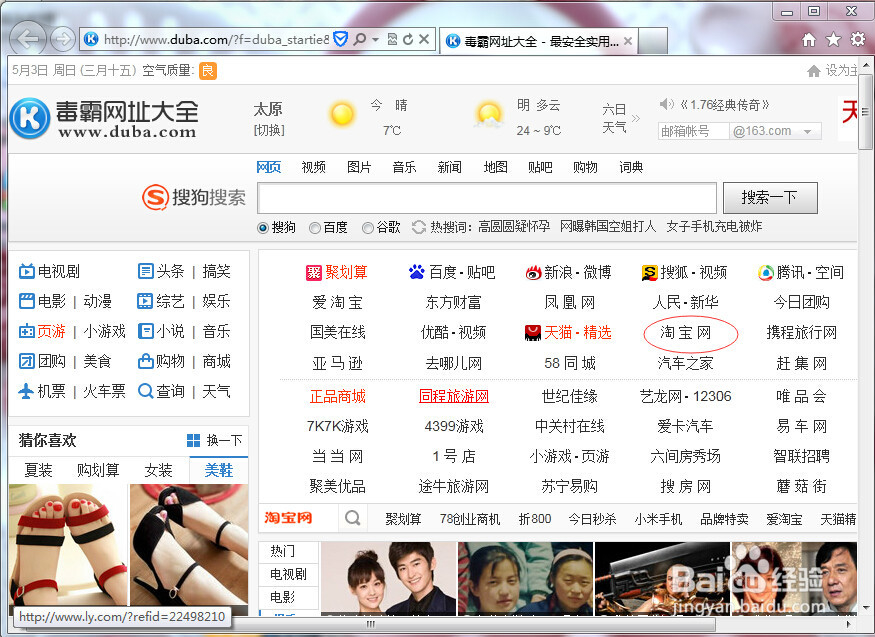Switch to the 美鞋 recommendation tab
Viewport: 875px width, 637px height.
click(218, 470)
